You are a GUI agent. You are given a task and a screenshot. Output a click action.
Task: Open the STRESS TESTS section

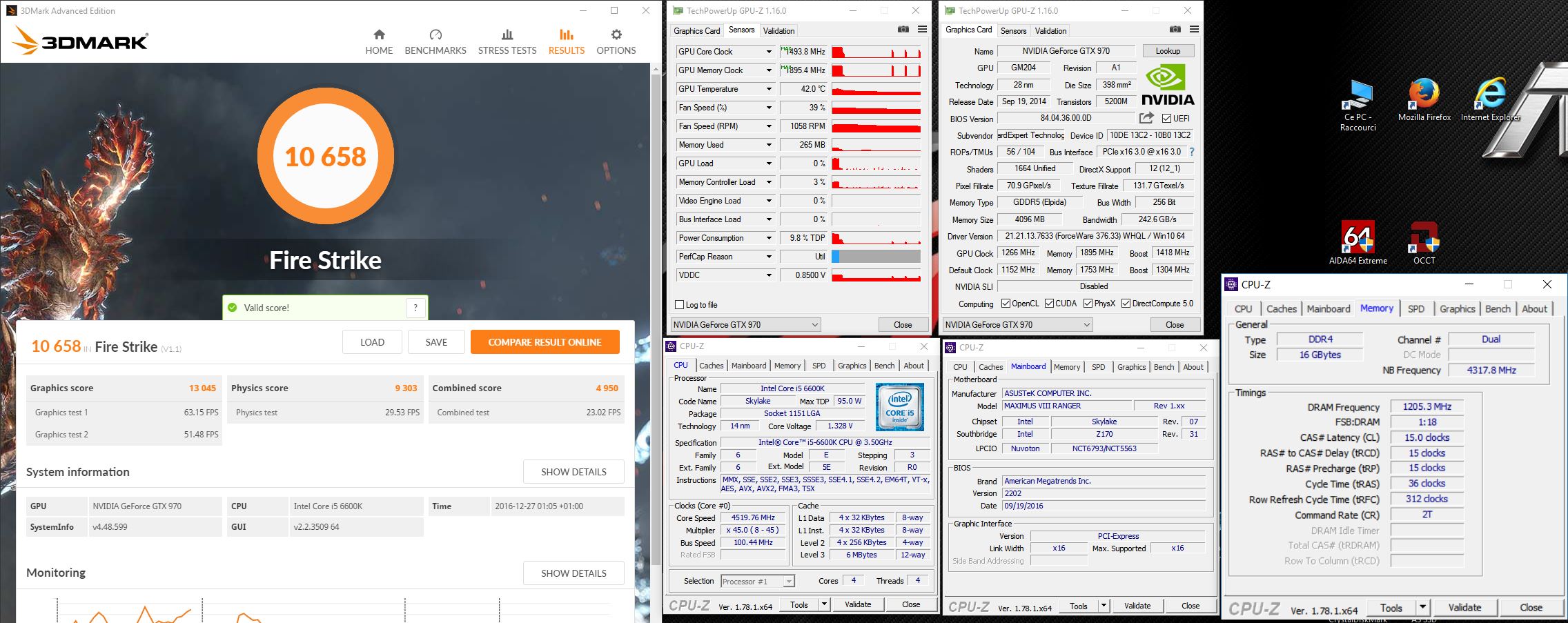click(507, 42)
